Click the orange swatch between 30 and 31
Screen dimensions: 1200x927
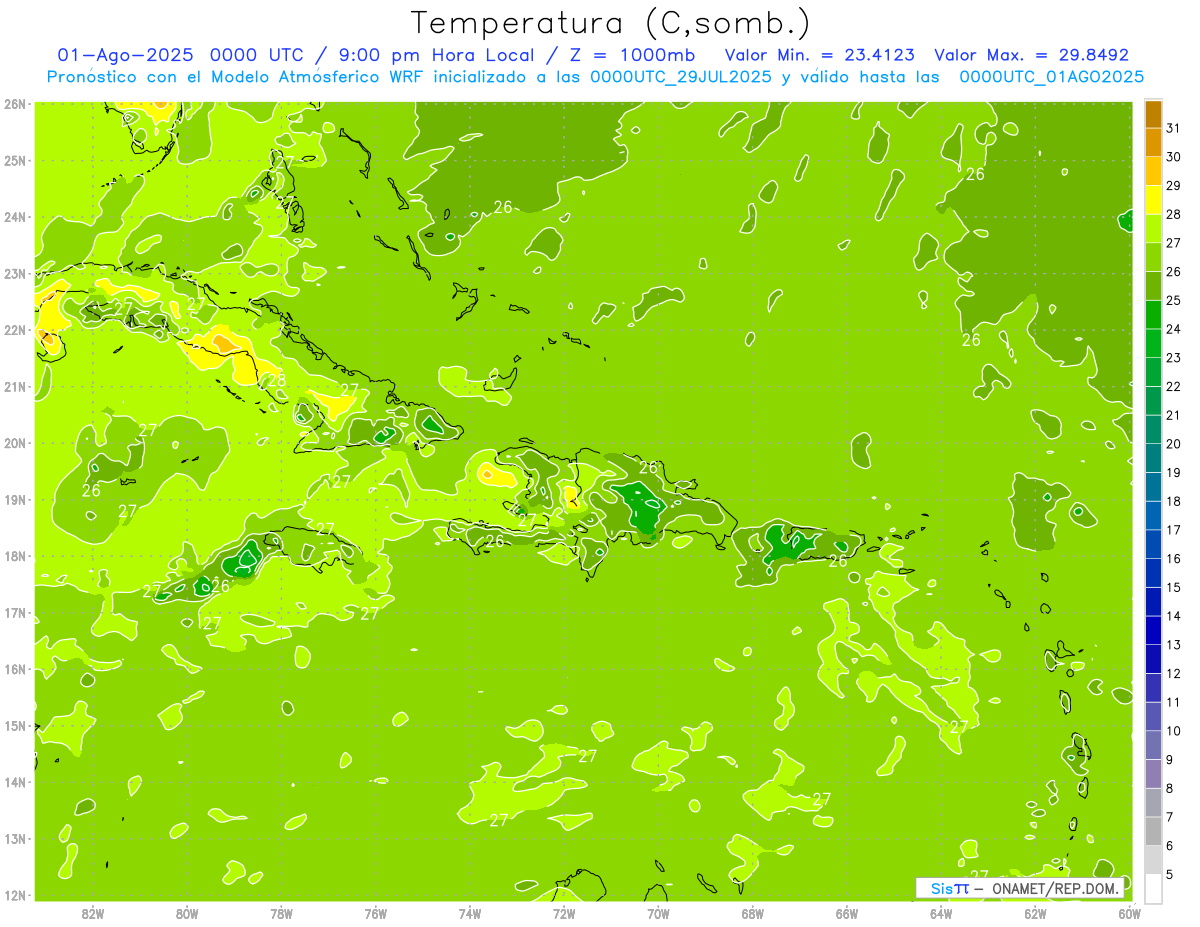pos(1153,143)
